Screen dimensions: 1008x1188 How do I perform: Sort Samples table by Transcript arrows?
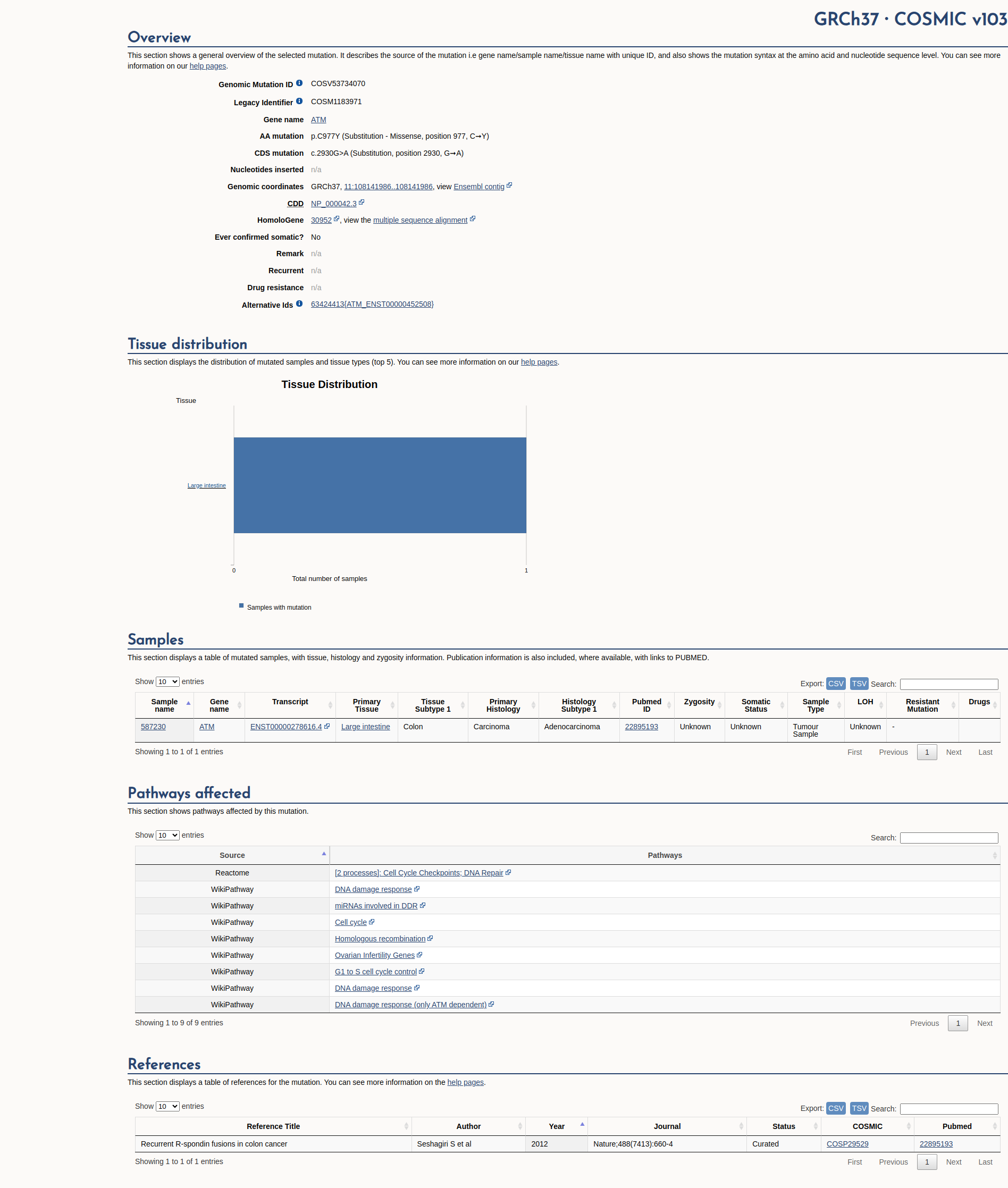[x=330, y=705]
